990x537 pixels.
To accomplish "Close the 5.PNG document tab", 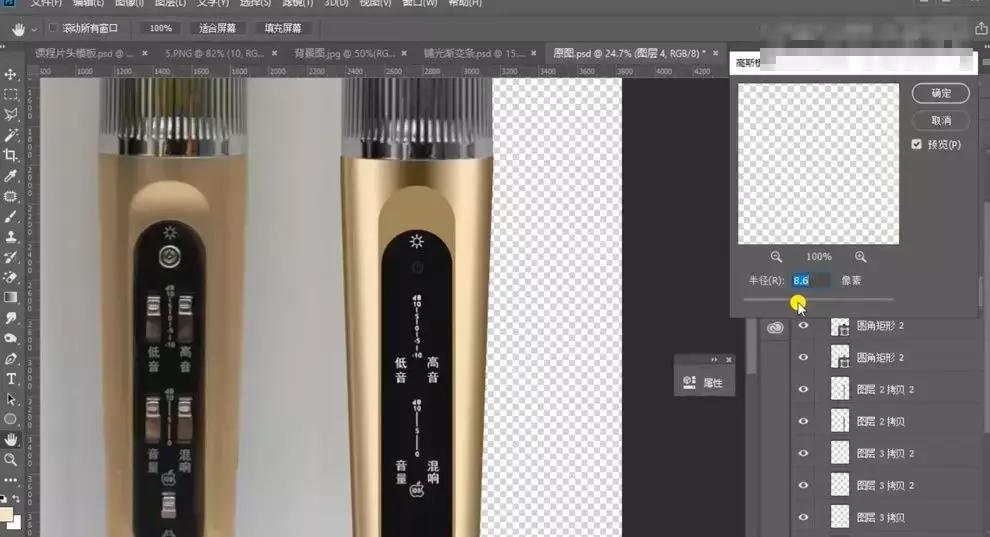I will click(x=275, y=54).
